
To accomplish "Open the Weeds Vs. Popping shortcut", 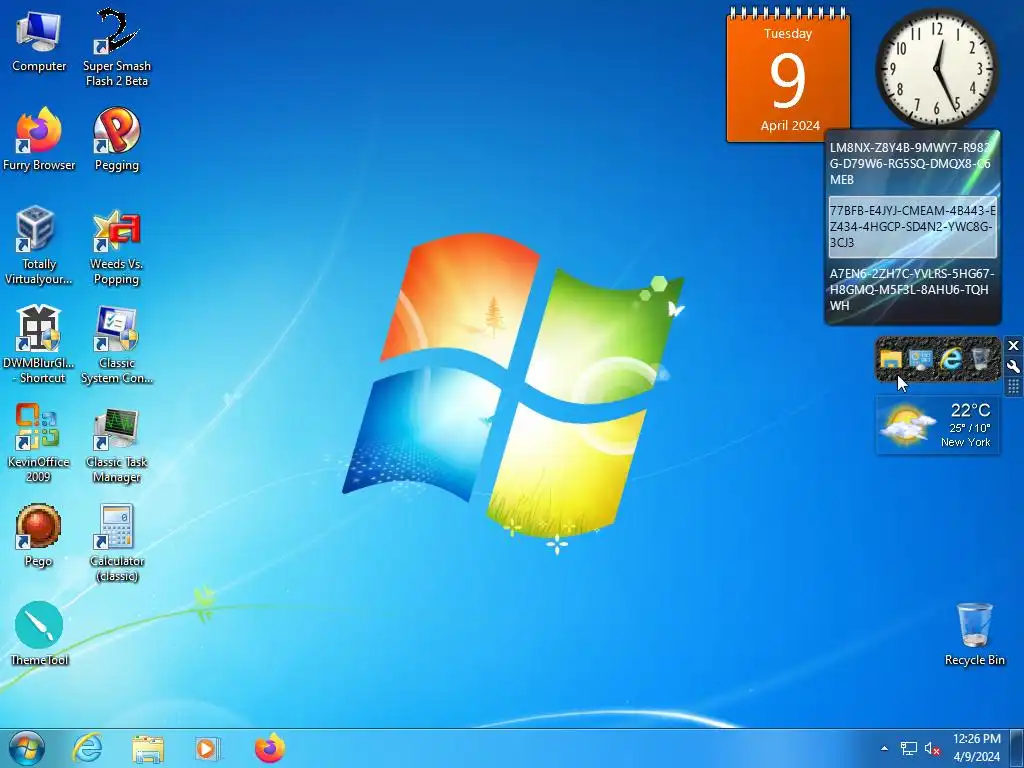I will pyautogui.click(x=116, y=246).
